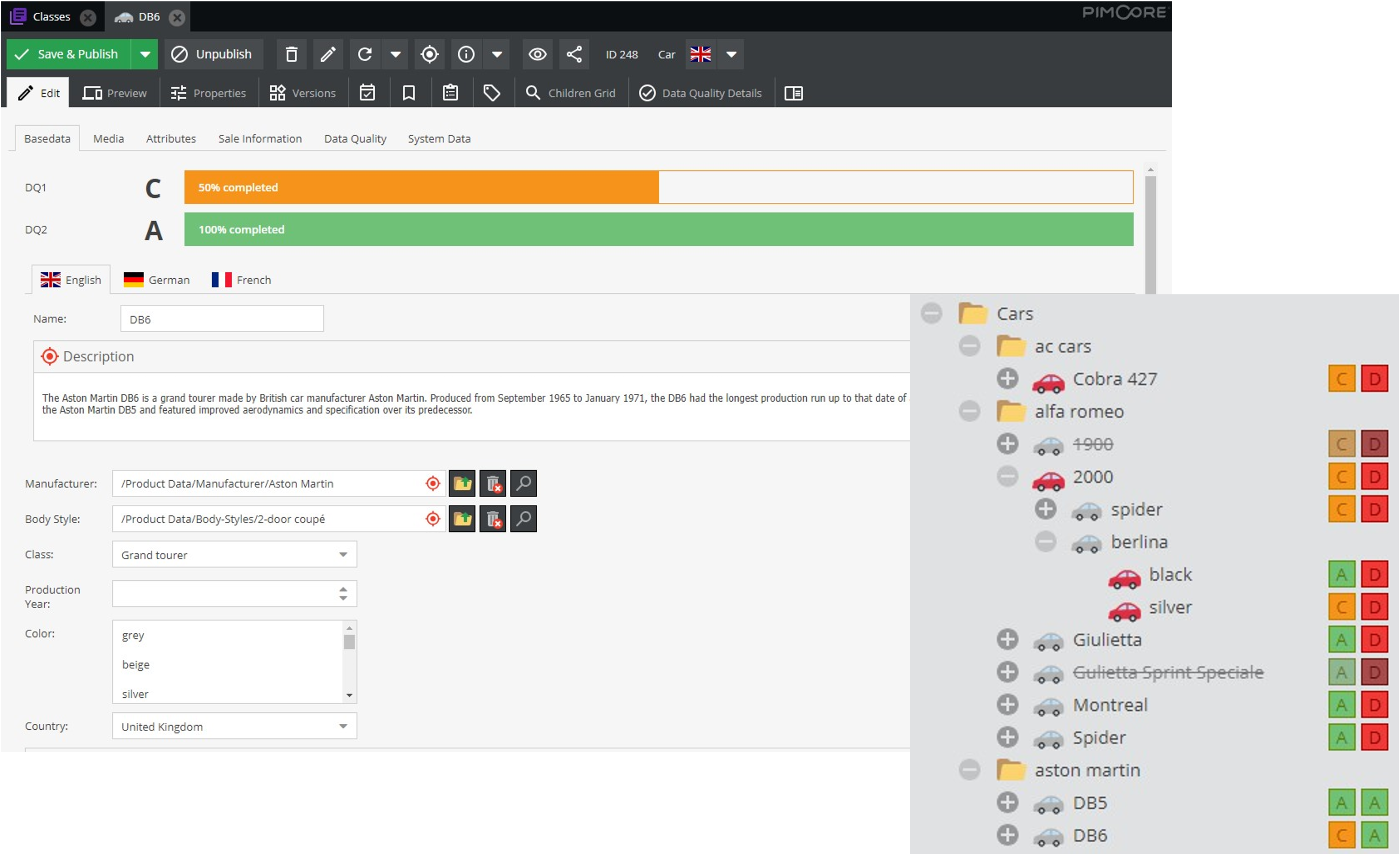The height and width of the screenshot is (855, 1400).
Task: Click the UK flag language icon
Action: [x=700, y=55]
